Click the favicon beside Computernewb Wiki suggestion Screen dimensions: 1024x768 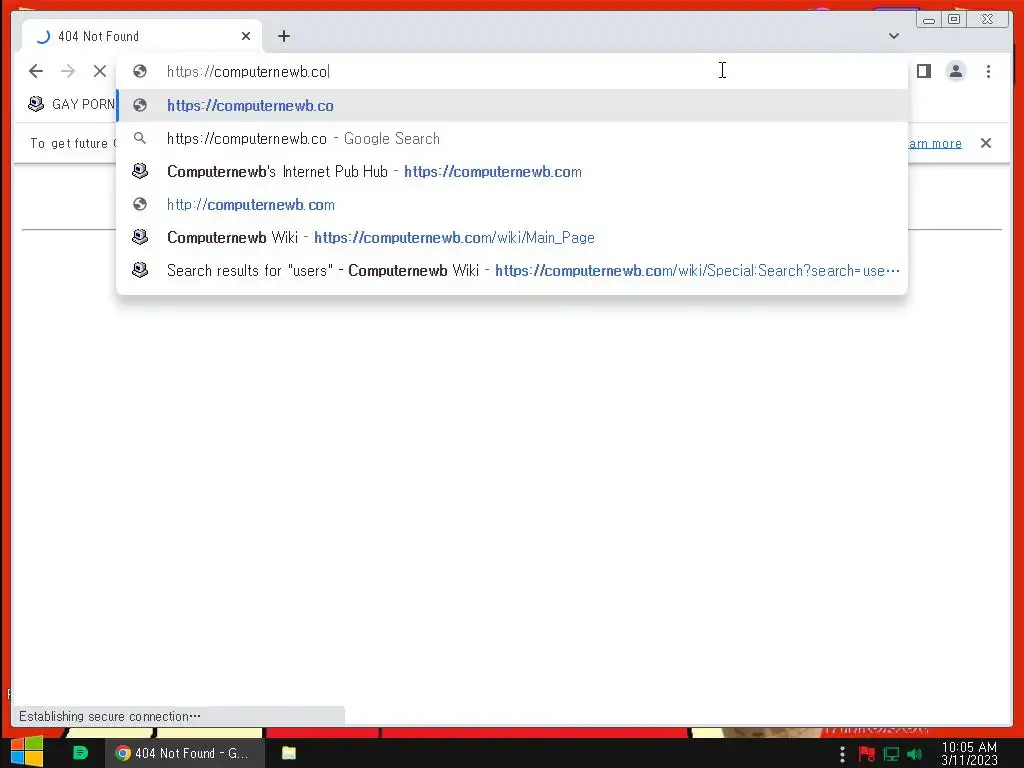(x=140, y=236)
